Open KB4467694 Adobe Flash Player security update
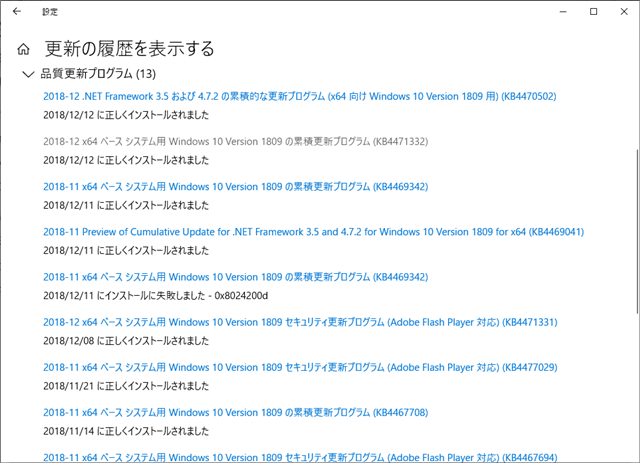 [300, 457]
